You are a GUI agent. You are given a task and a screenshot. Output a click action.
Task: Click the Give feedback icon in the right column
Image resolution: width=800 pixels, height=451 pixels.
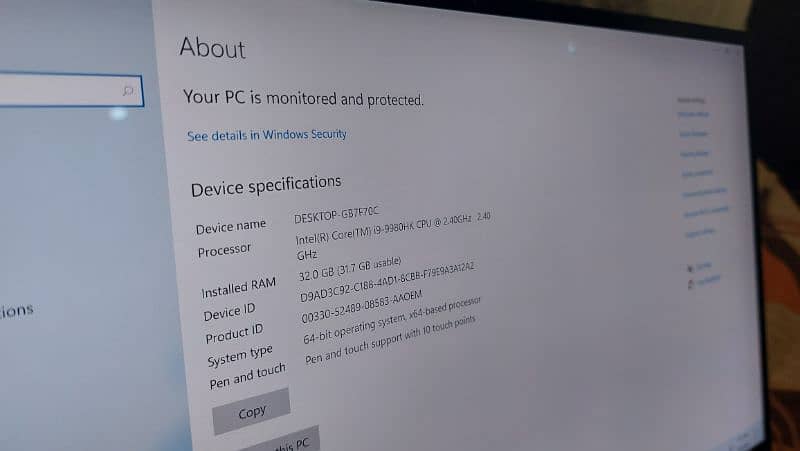tap(691, 284)
